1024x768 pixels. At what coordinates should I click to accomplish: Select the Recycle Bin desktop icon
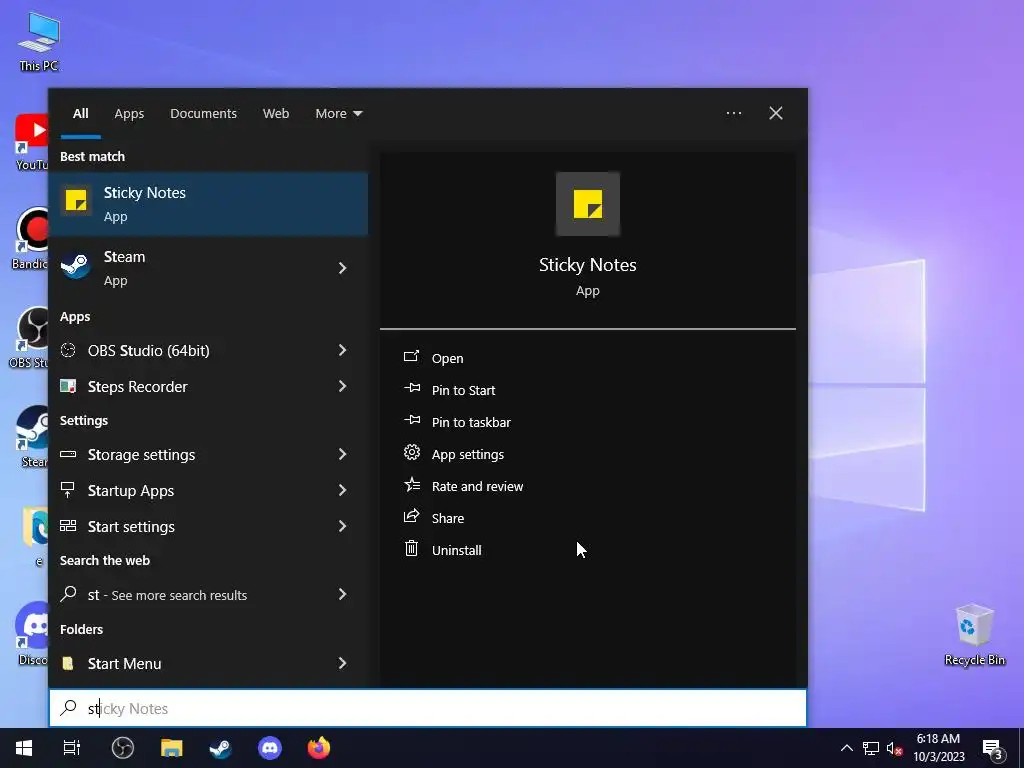tap(974, 635)
